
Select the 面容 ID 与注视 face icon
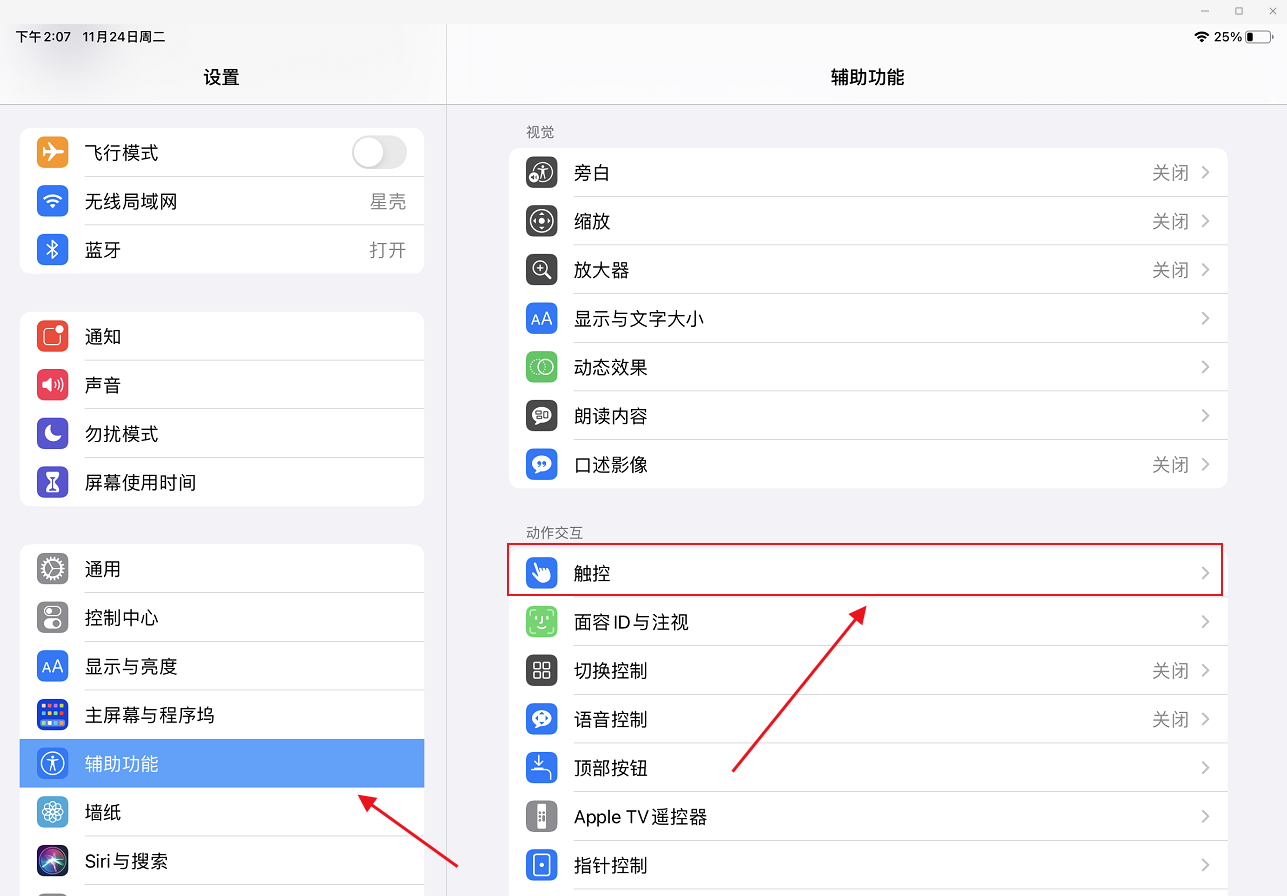tap(541, 621)
